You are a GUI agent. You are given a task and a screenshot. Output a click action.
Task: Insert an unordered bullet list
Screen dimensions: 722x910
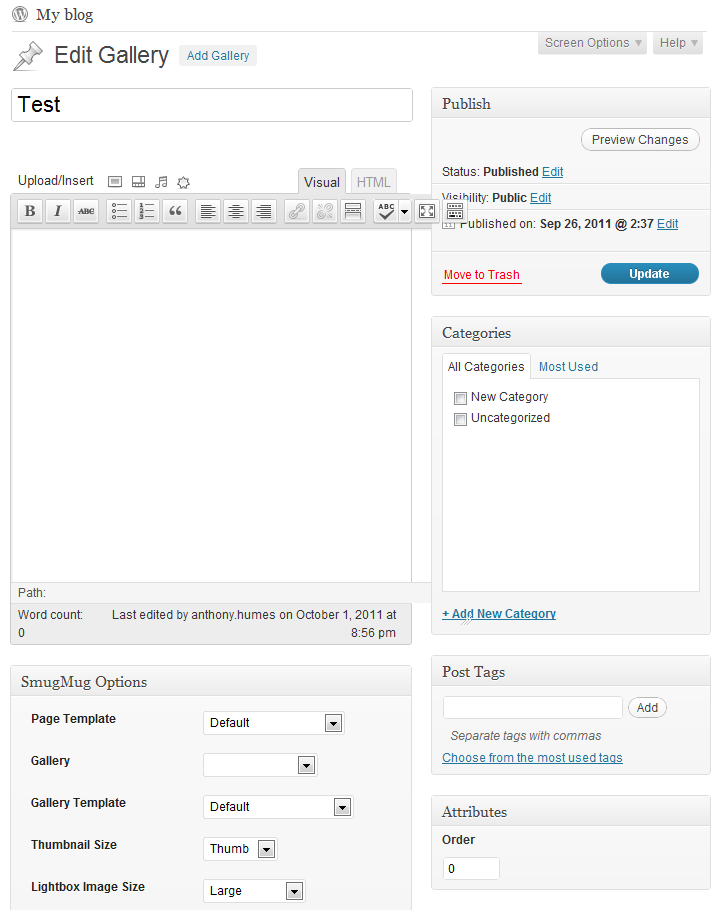coord(119,211)
